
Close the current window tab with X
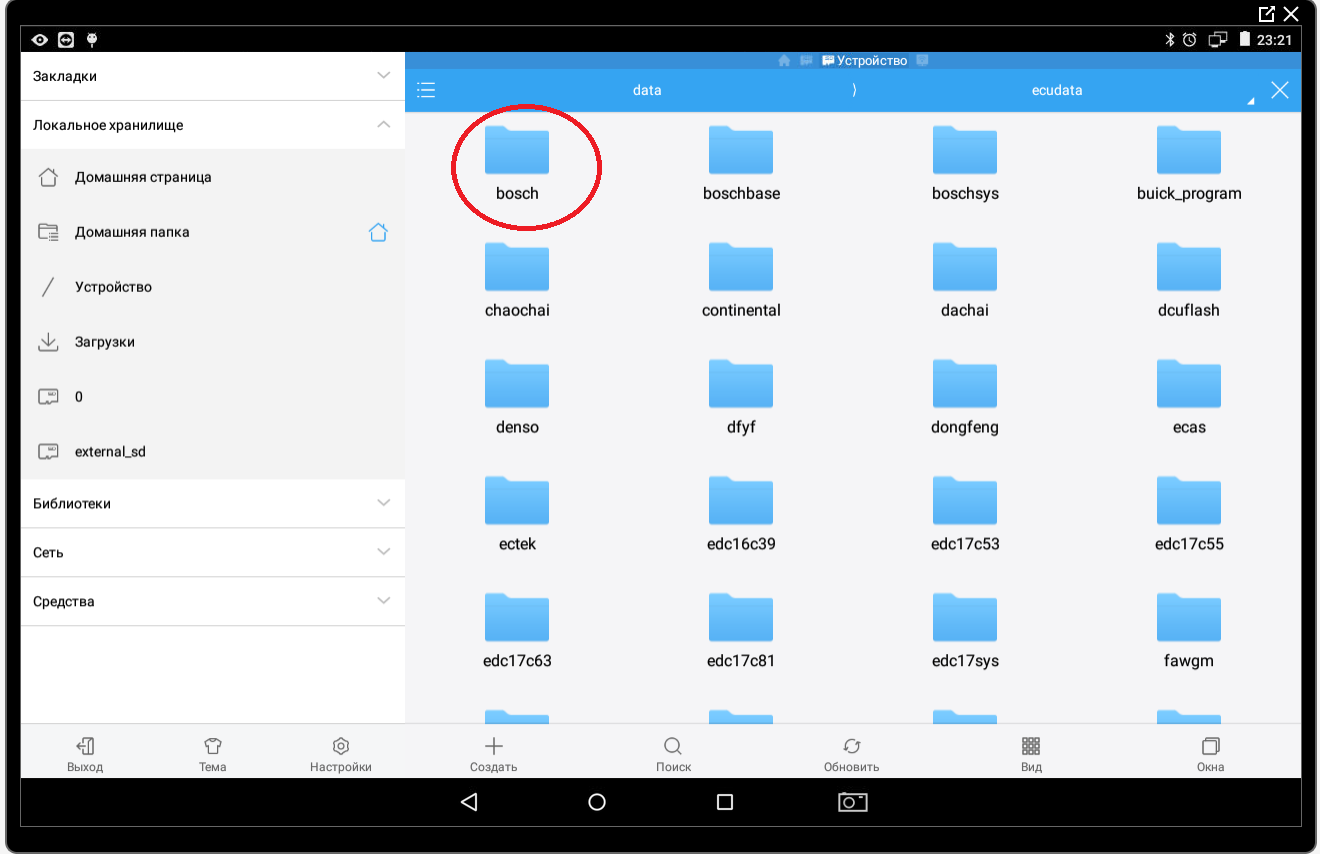[x=1280, y=90]
